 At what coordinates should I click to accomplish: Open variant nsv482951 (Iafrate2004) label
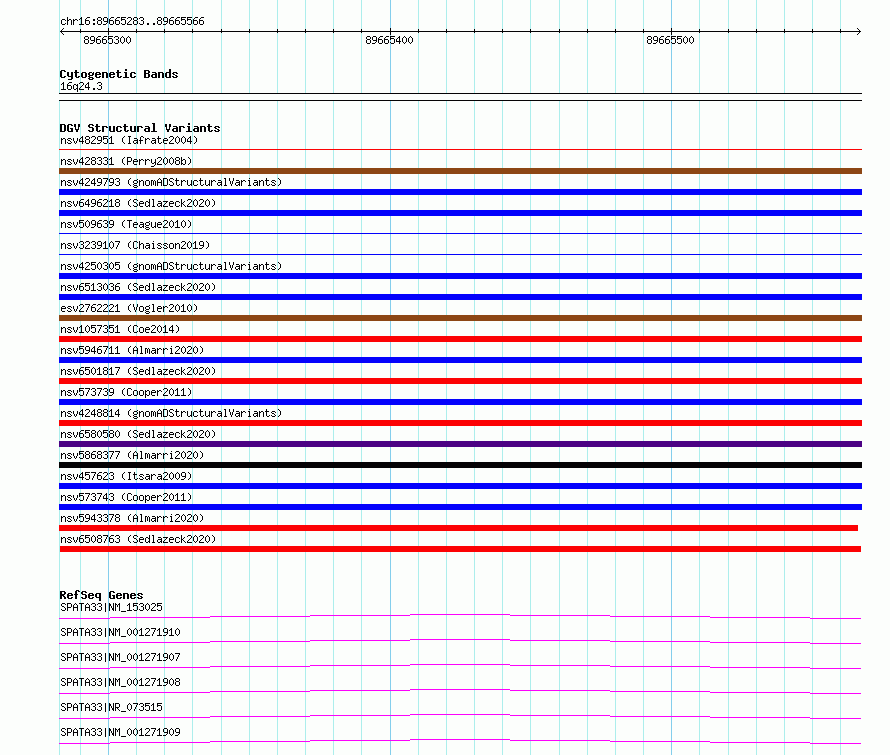pyautogui.click(x=129, y=140)
